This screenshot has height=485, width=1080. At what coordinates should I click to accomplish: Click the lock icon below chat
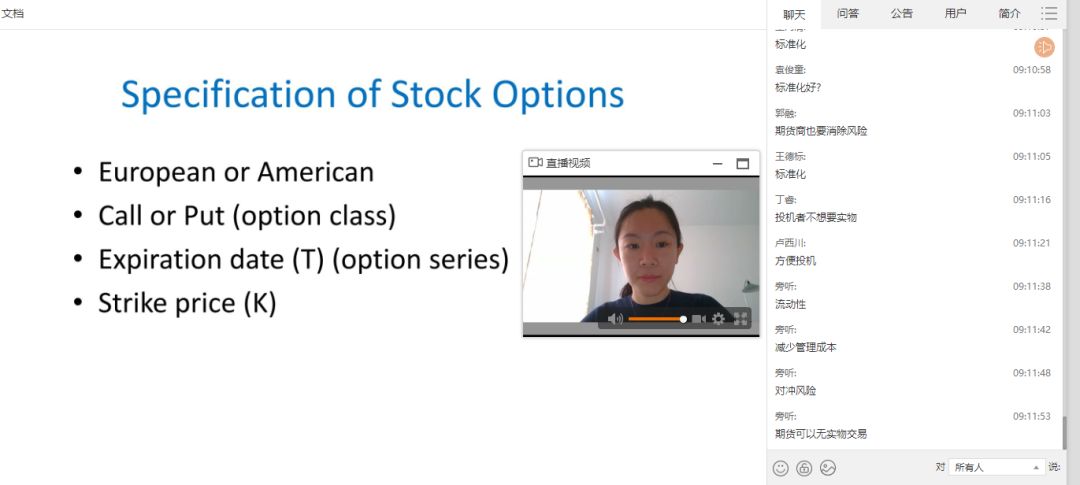804,468
